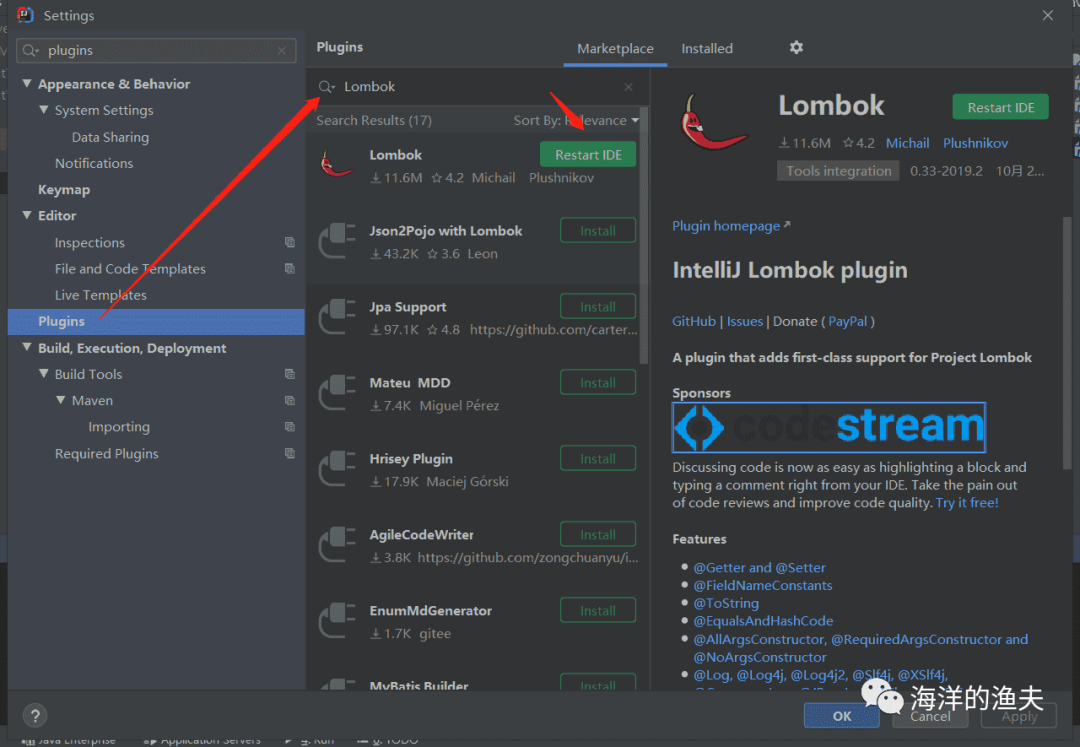
Task: Focus the Lombok marketplace search field
Action: (x=477, y=87)
